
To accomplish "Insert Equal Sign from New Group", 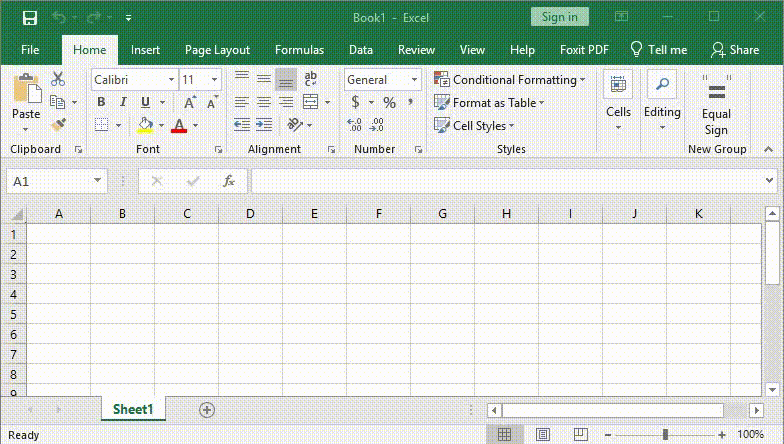I will coord(716,106).
